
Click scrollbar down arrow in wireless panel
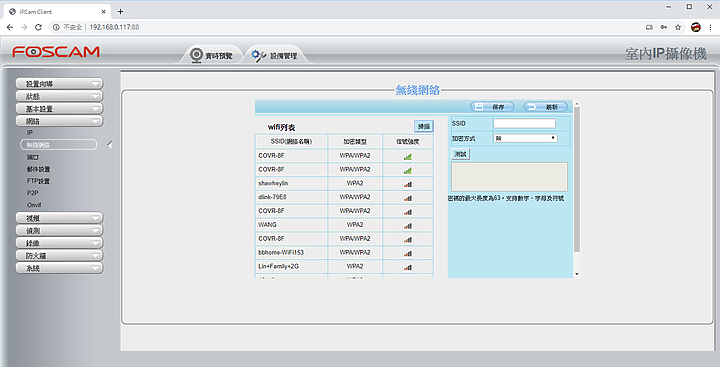[x=577, y=274]
